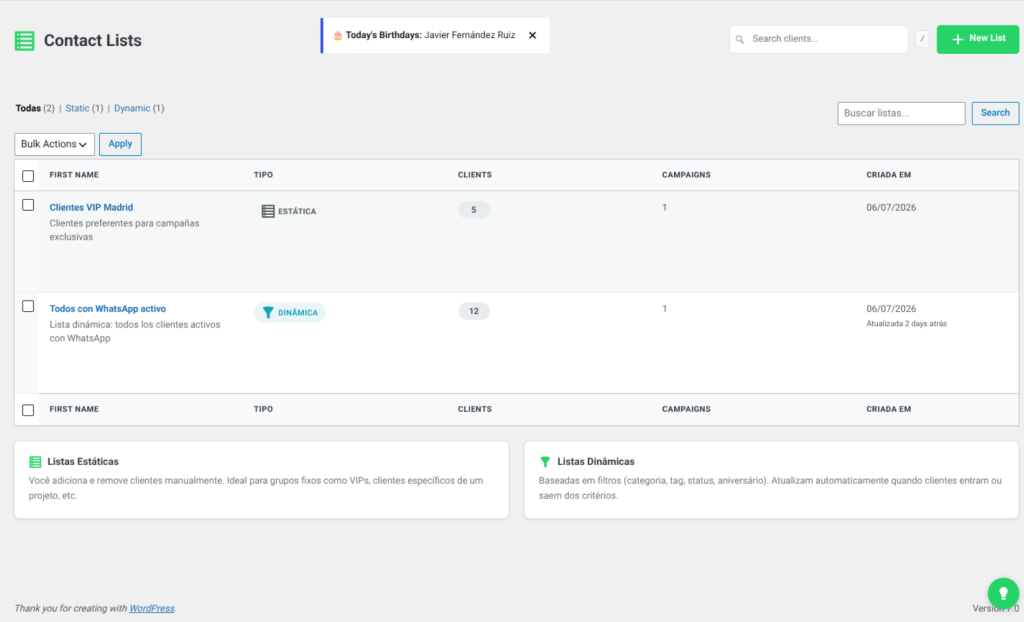Click the Tipo header column
The image size is (1024, 622).
pyautogui.click(x=263, y=175)
